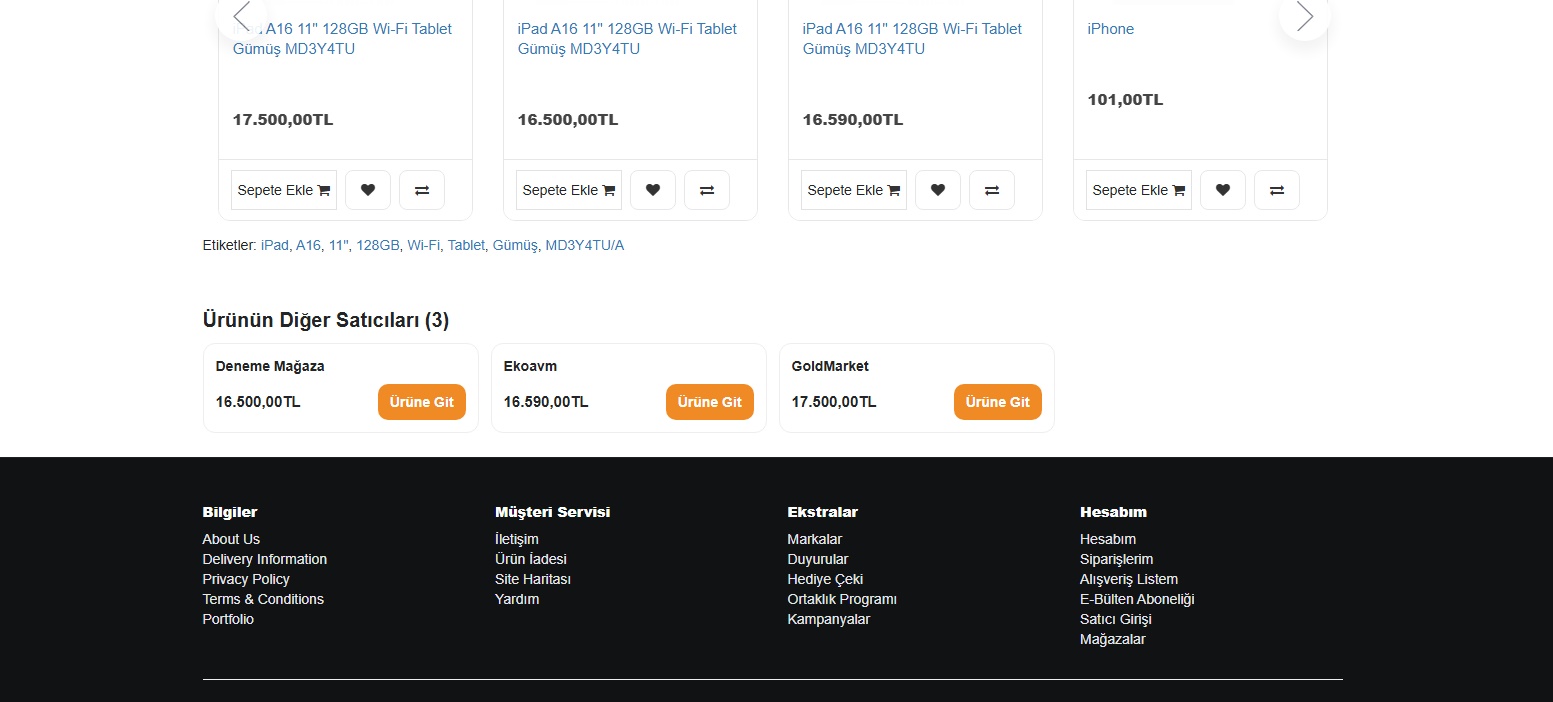Screen dimensions: 1553x702
Task: Open the iPhone product title link
Action: click(1110, 29)
